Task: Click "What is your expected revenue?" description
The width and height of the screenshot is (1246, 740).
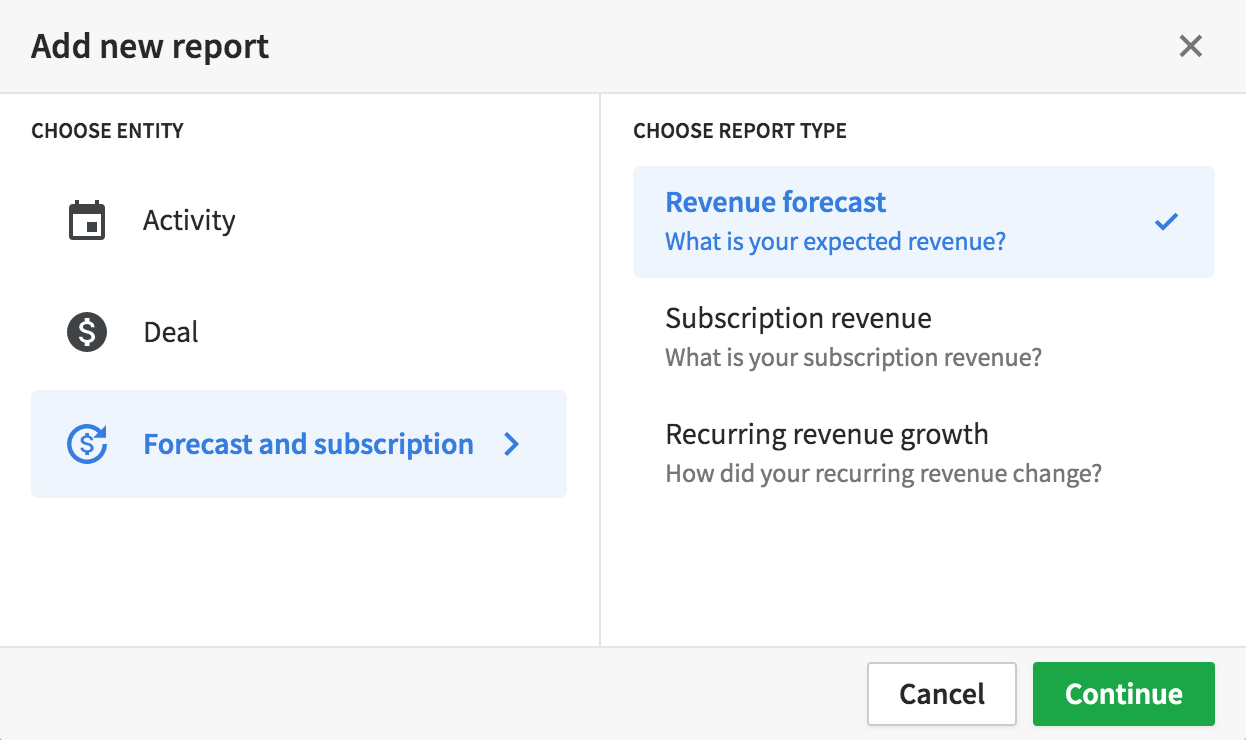Action: click(836, 242)
